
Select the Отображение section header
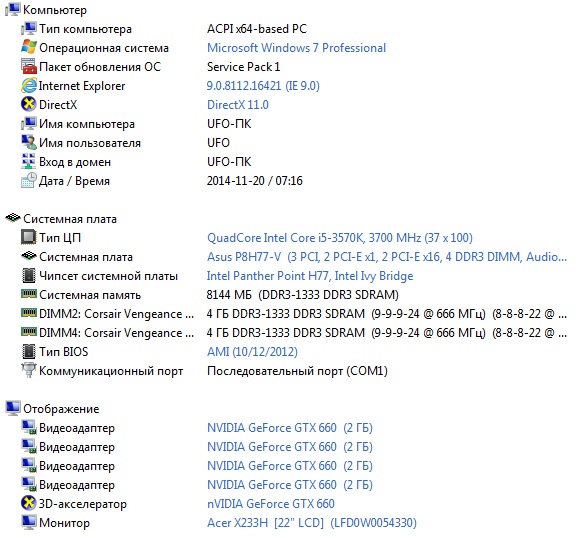click(52, 409)
